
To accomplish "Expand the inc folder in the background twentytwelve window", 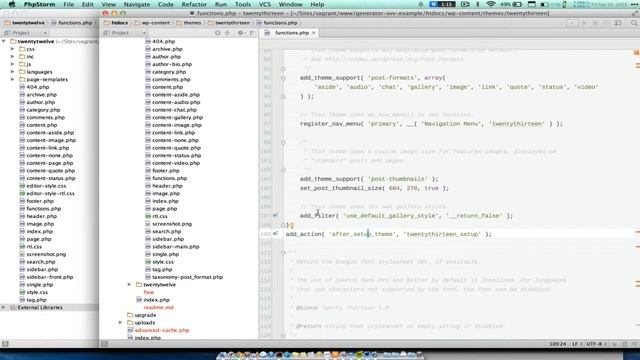I will (13, 56).
